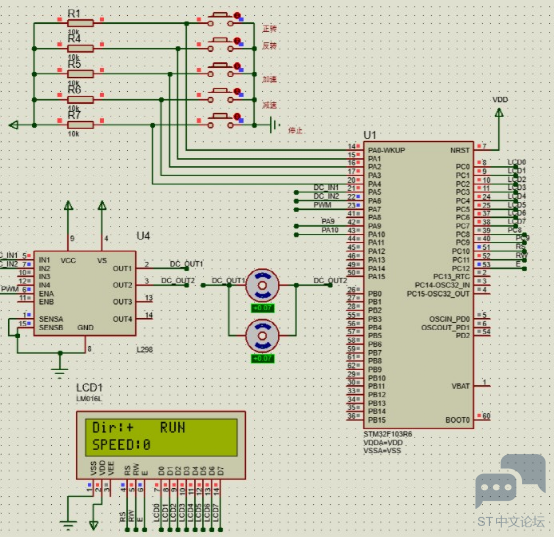
Task: Click the LM016L part value text
Action: click(x=89, y=399)
